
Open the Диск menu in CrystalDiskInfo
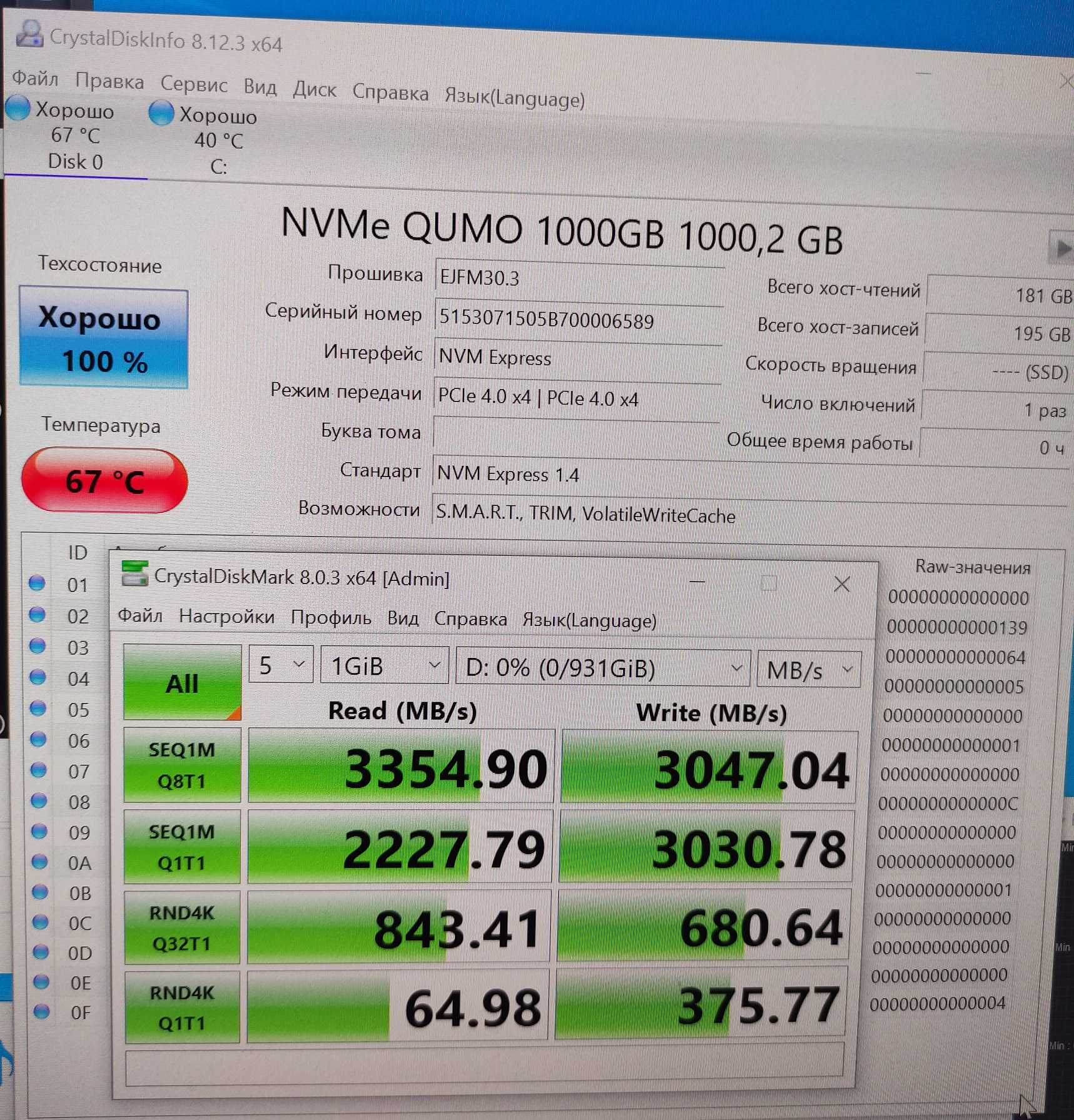[315, 90]
